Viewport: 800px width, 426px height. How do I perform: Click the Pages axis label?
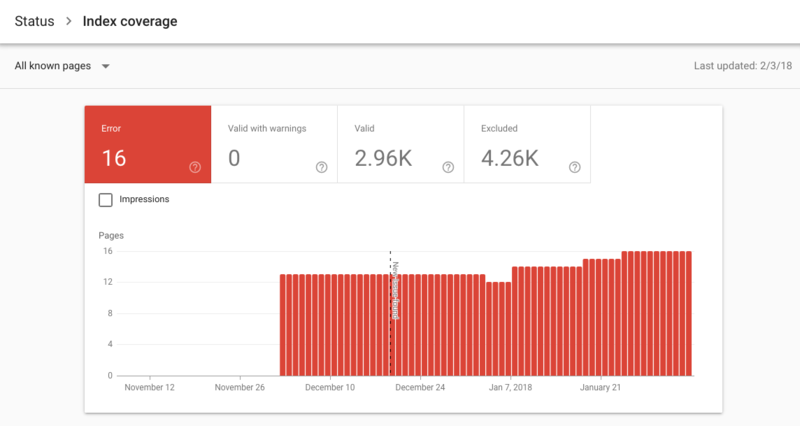[111, 236]
